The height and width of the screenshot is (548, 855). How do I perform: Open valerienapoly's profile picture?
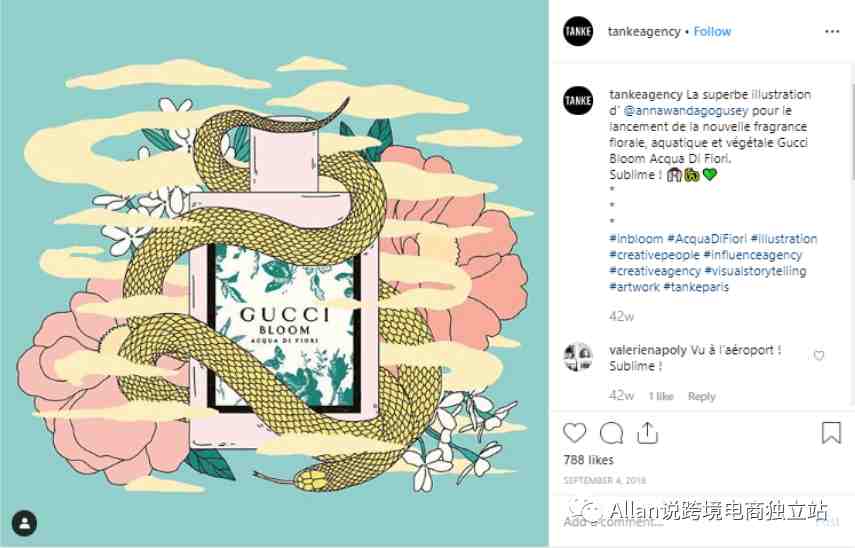point(578,357)
